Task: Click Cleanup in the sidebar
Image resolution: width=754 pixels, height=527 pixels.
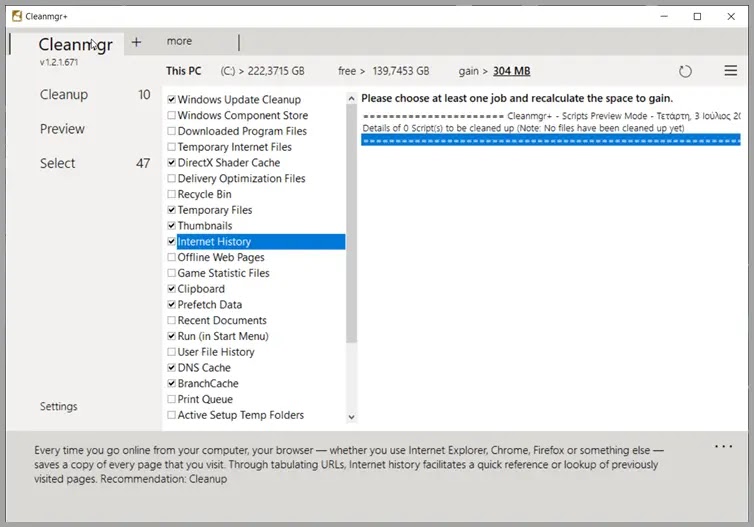Action: (64, 95)
